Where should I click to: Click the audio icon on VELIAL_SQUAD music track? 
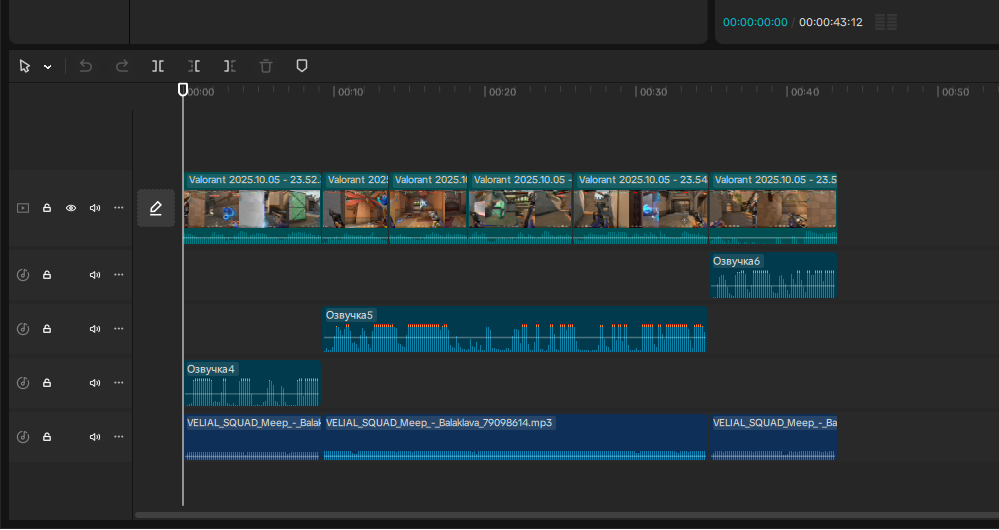(23, 437)
